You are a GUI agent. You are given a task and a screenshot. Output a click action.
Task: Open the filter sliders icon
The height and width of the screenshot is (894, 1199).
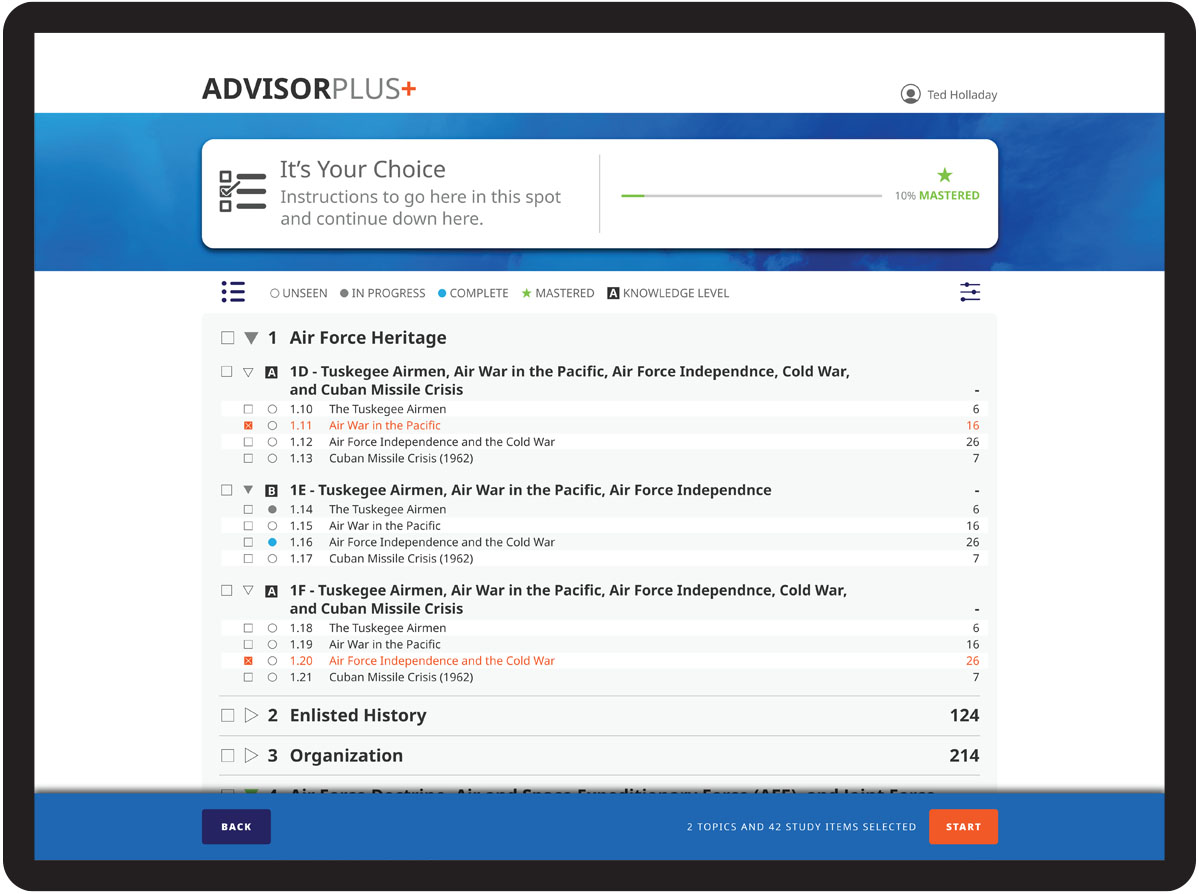coord(969,292)
